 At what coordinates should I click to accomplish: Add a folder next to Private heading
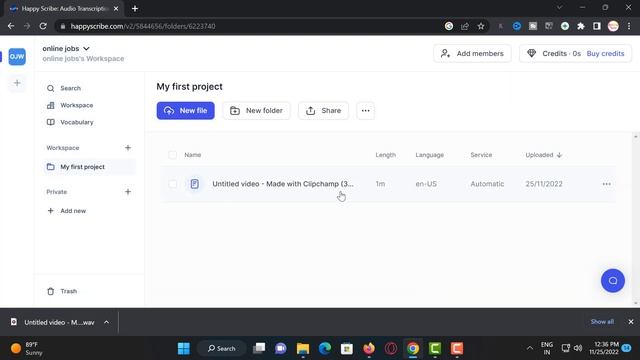tap(128, 192)
